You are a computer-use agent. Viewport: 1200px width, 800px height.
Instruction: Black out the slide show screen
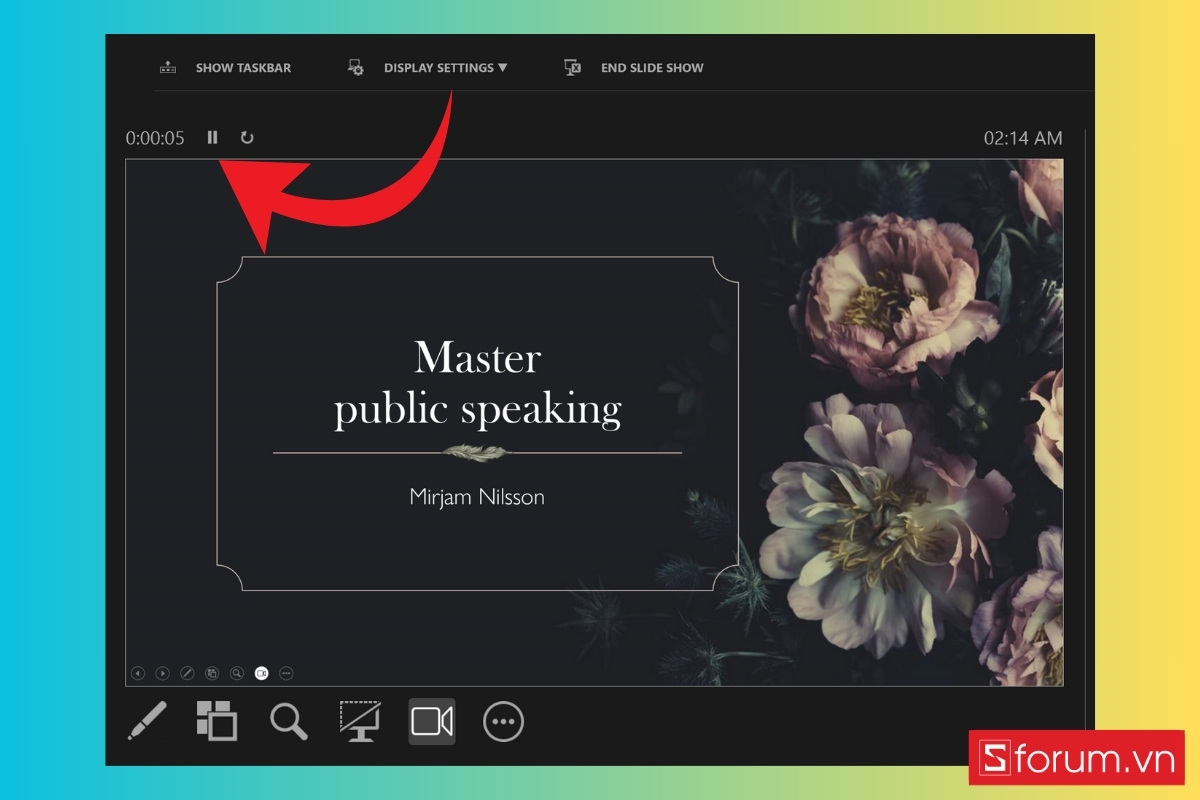[x=360, y=721]
